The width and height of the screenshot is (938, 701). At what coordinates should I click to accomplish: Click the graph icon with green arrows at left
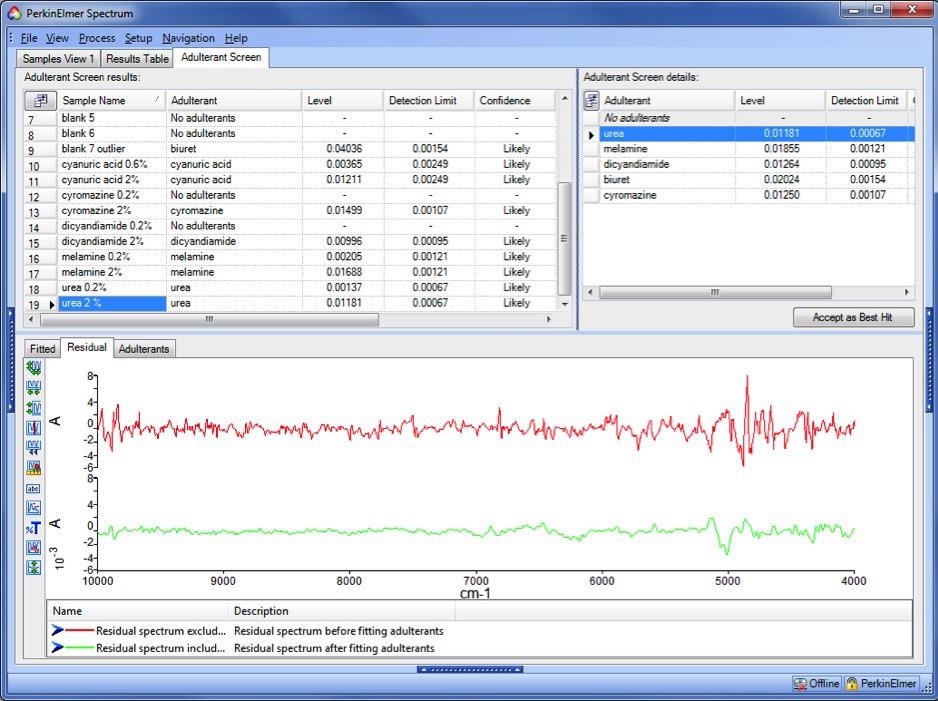pos(34,408)
